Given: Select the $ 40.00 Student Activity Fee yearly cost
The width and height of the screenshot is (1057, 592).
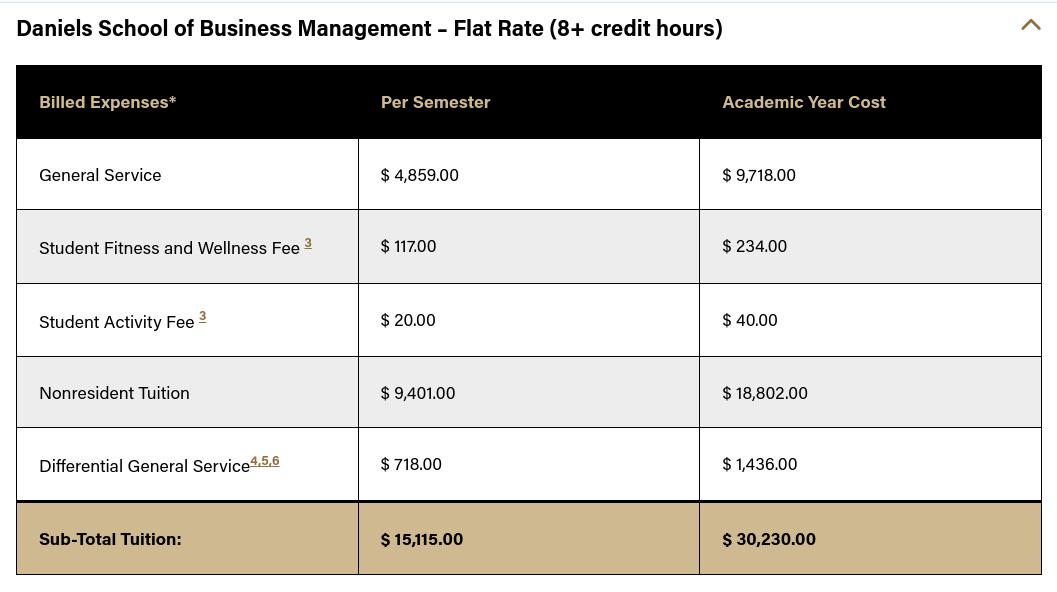Looking at the screenshot, I should click(749, 319).
